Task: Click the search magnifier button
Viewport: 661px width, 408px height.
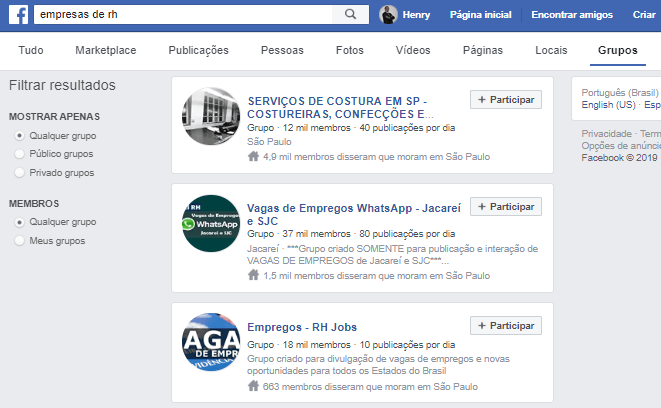Action: click(350, 14)
